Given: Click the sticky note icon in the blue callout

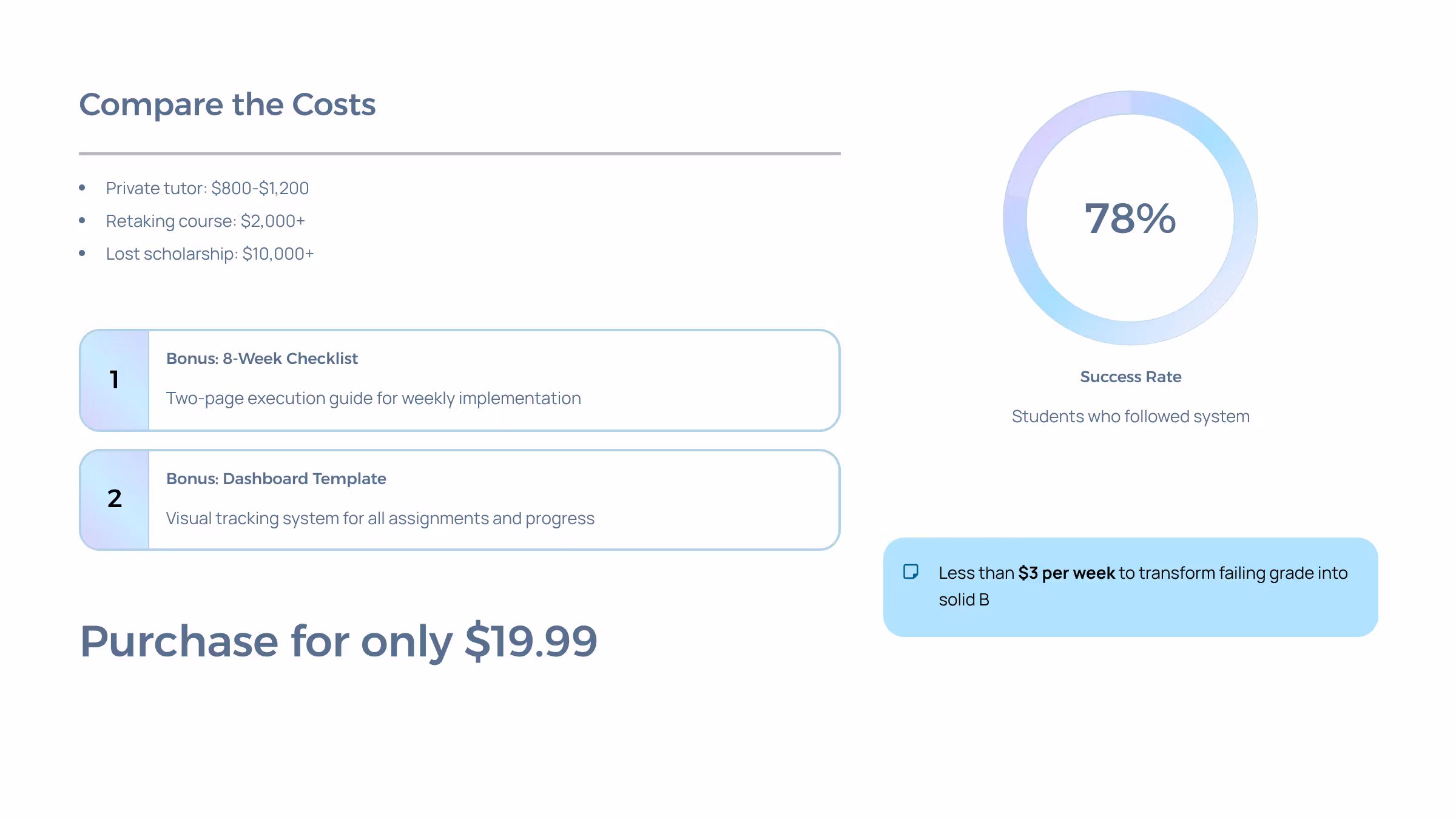Looking at the screenshot, I should [x=911, y=571].
